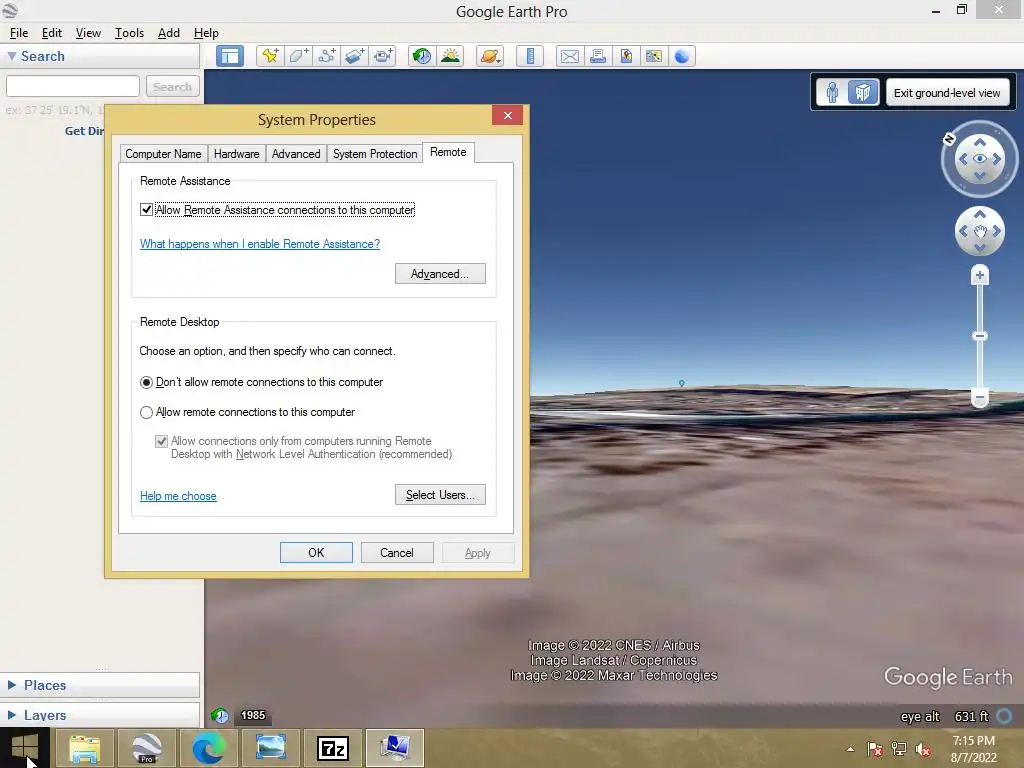Open the View menu
1024x768 pixels.
tap(88, 33)
